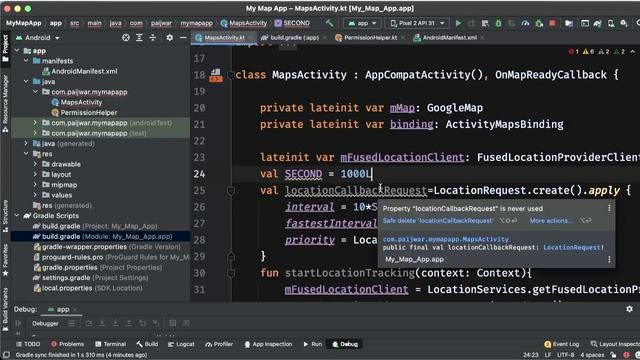Toggle the Profiler tool window button

219,344
